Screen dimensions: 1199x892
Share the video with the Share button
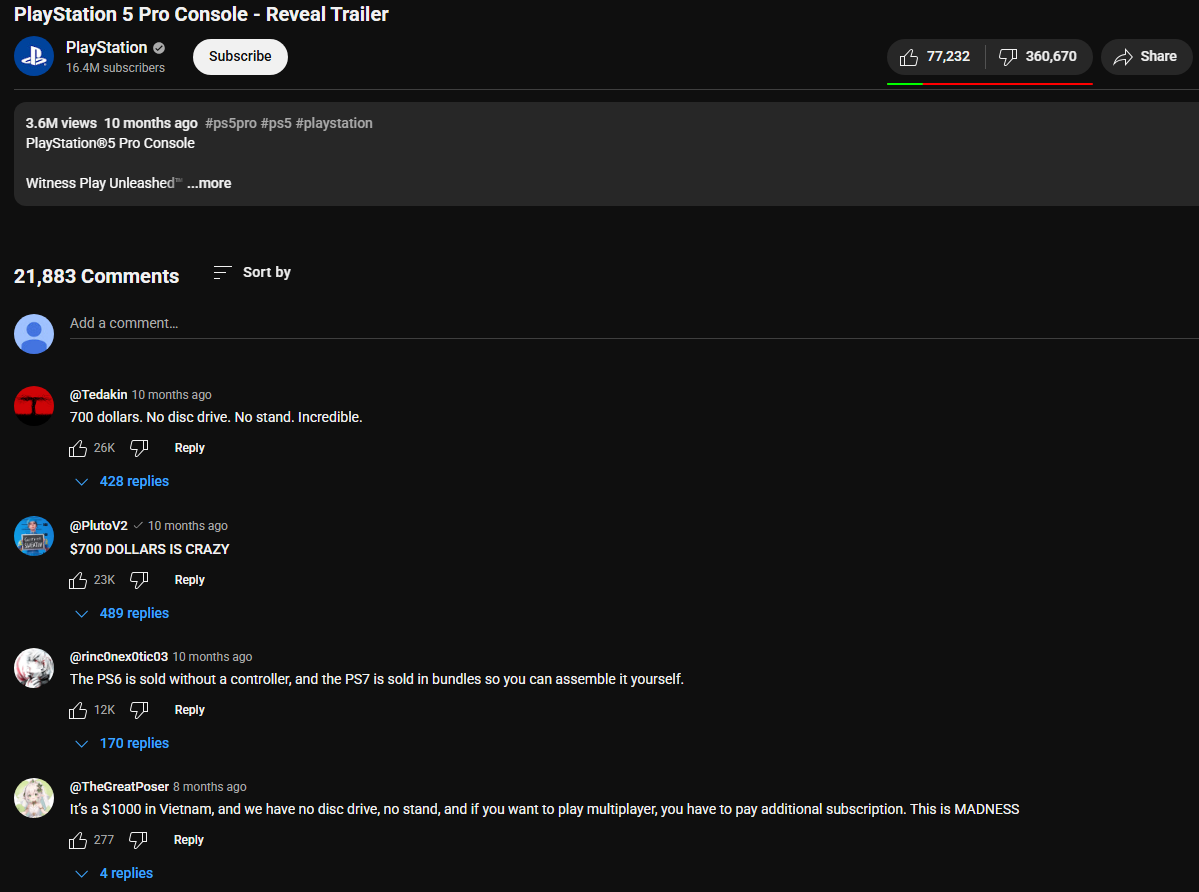[1145, 57]
